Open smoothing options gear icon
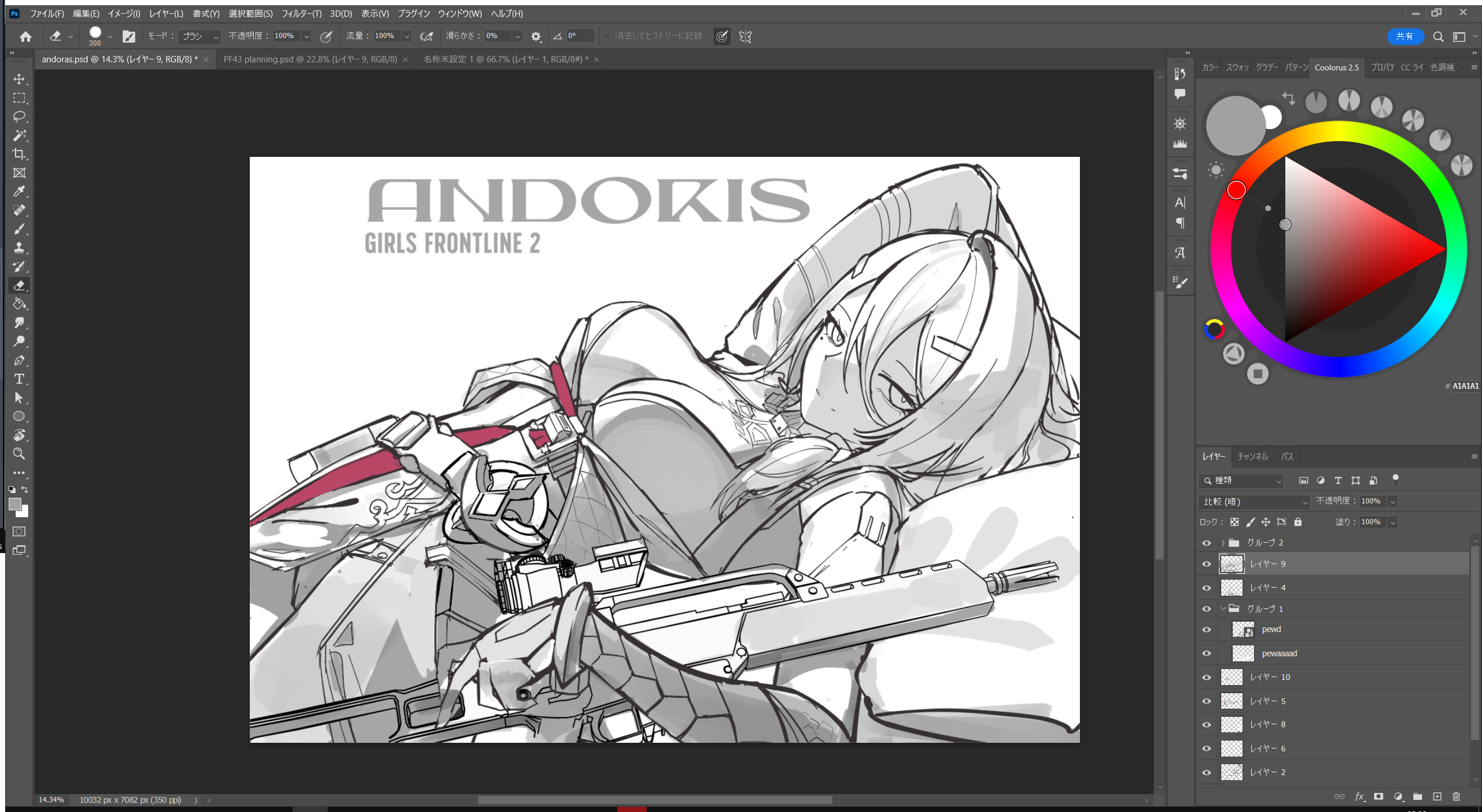The width and height of the screenshot is (1482, 812). pyautogui.click(x=536, y=36)
